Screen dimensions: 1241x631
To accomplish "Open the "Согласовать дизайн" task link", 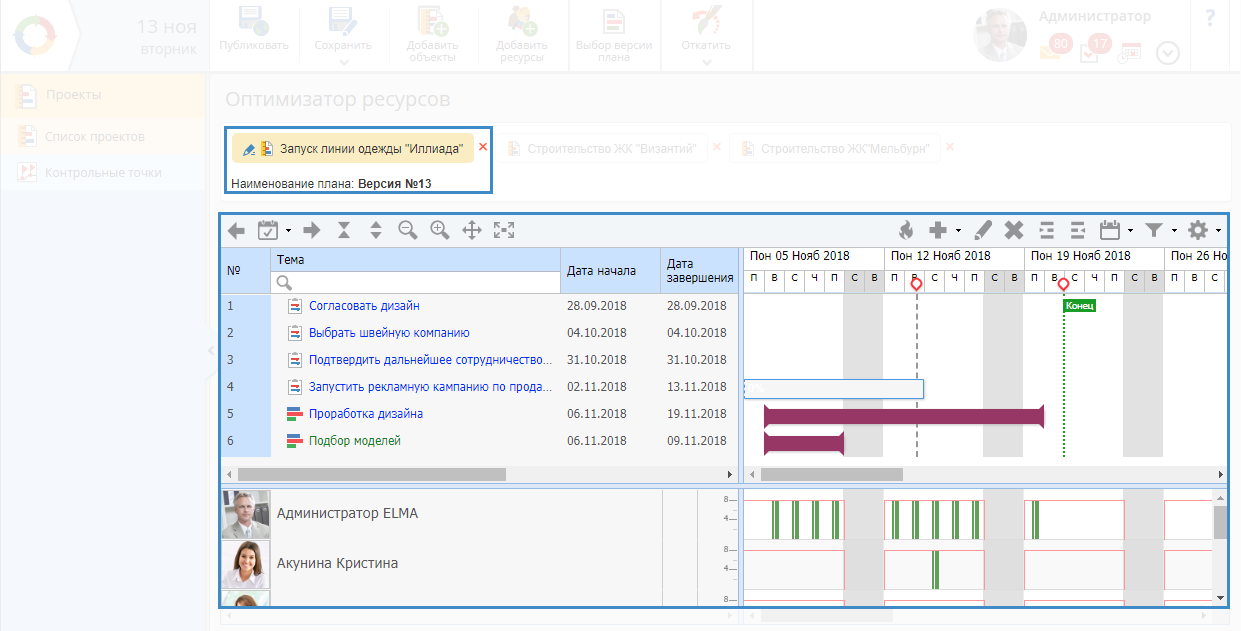I will 364,306.
